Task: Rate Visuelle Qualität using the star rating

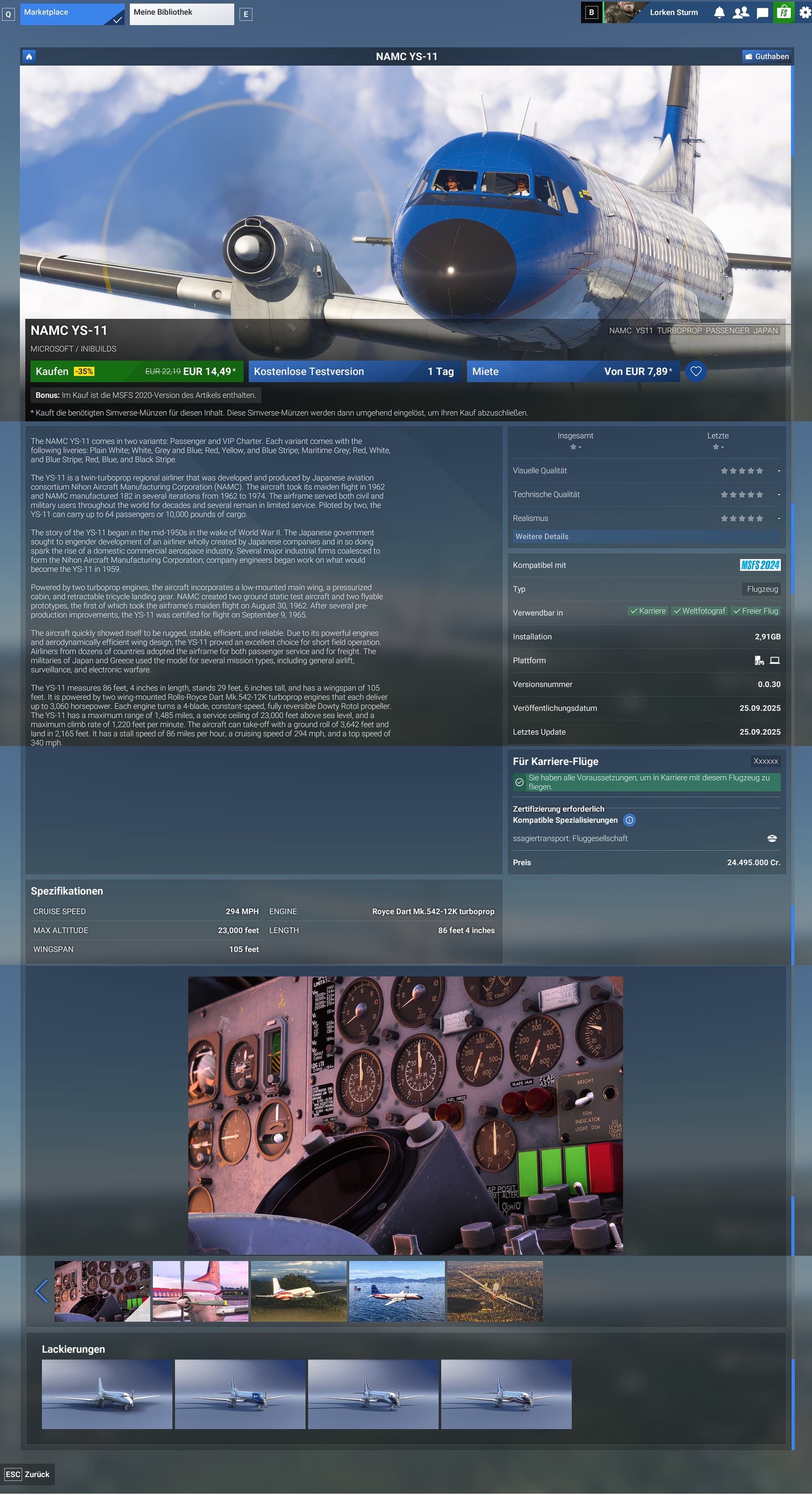Action: [742, 471]
